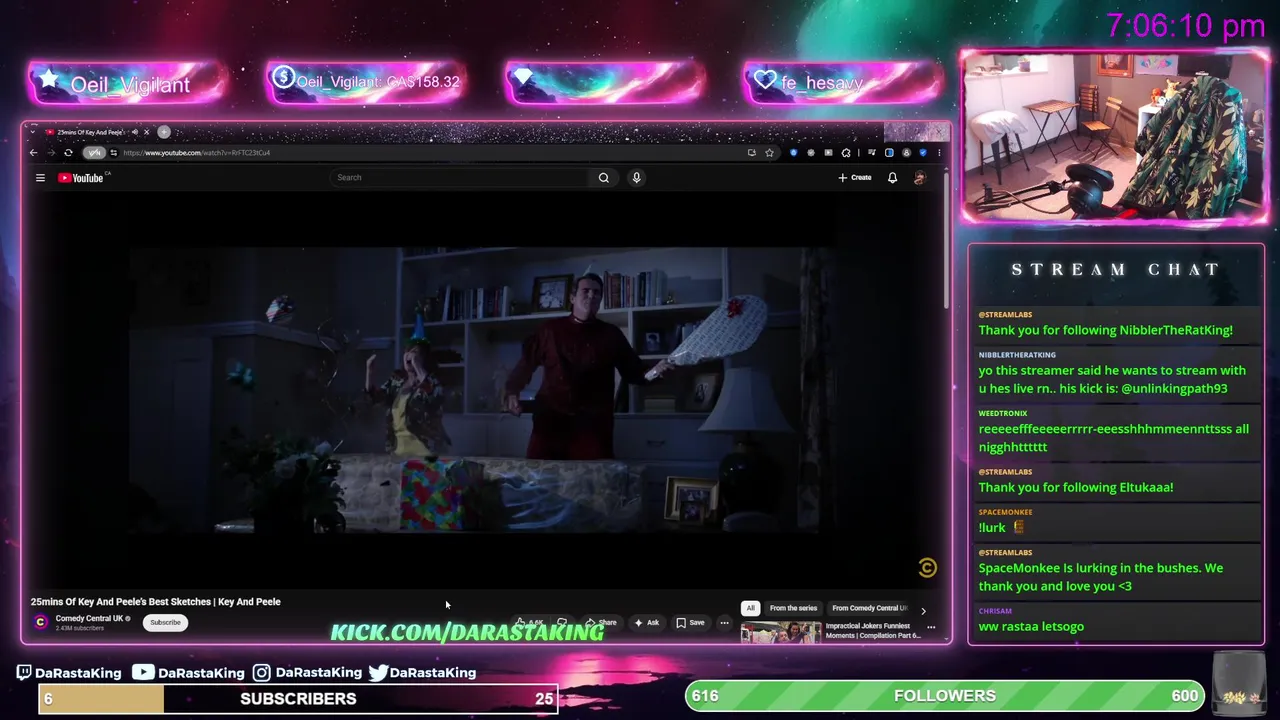Open the Impractical Jokers Funniest Moments thumbnail
Image resolution: width=1280 pixels, height=720 pixels.
tap(781, 632)
